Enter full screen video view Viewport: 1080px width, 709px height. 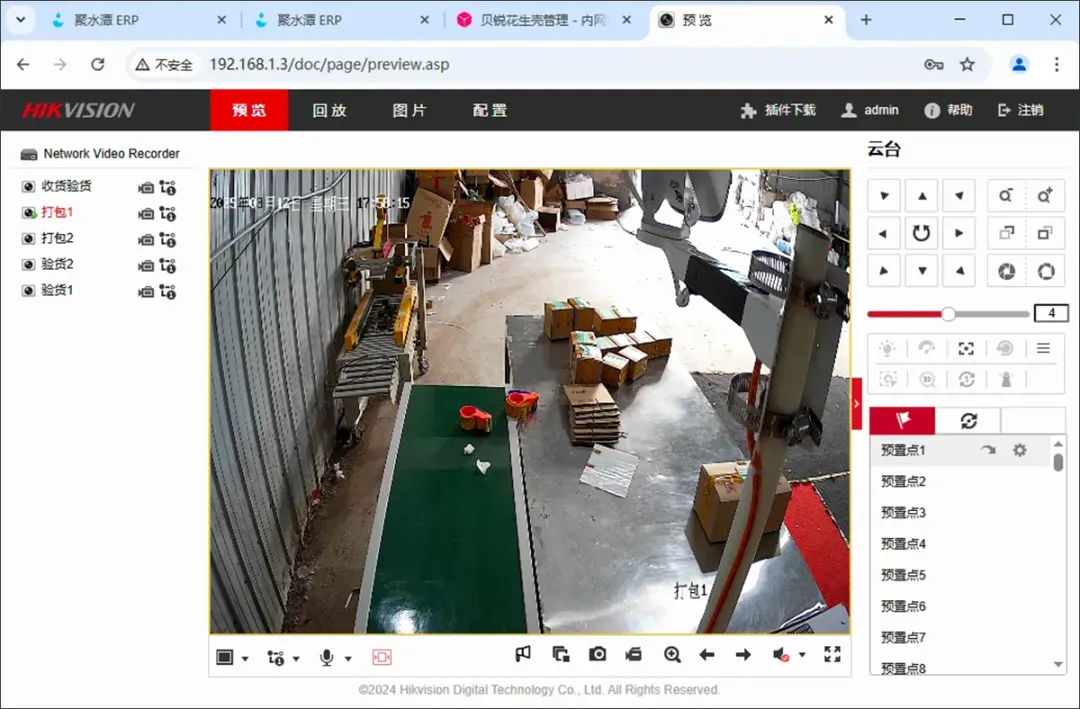[832, 654]
